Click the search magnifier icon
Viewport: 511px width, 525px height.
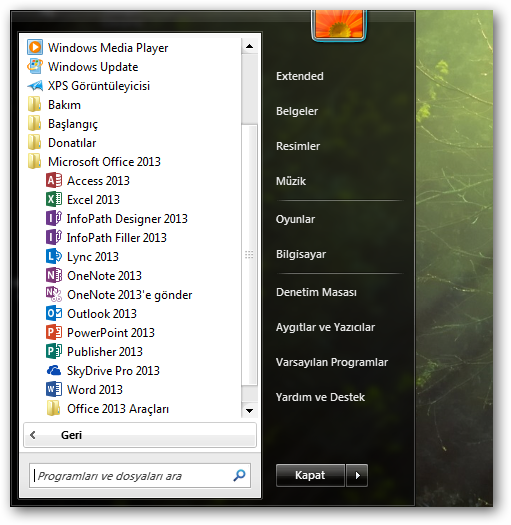(x=239, y=475)
